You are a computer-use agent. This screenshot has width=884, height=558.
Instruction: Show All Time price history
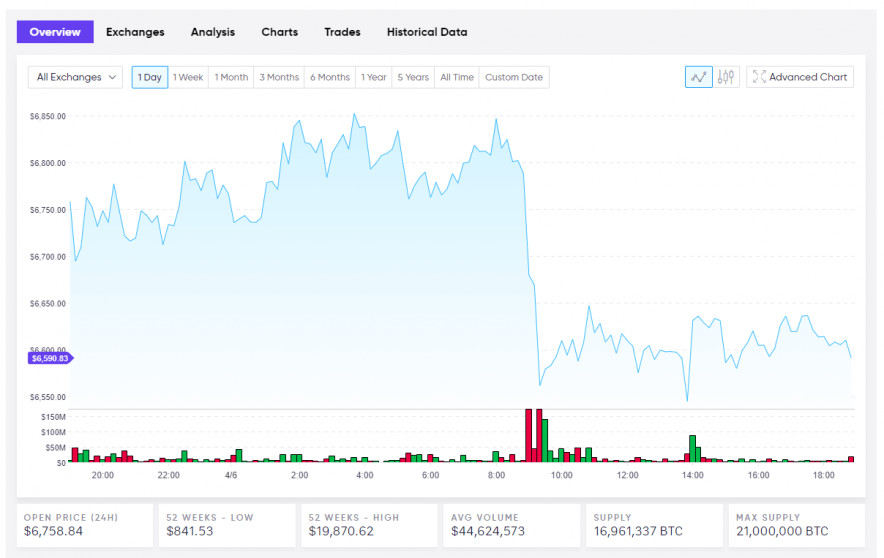(457, 77)
